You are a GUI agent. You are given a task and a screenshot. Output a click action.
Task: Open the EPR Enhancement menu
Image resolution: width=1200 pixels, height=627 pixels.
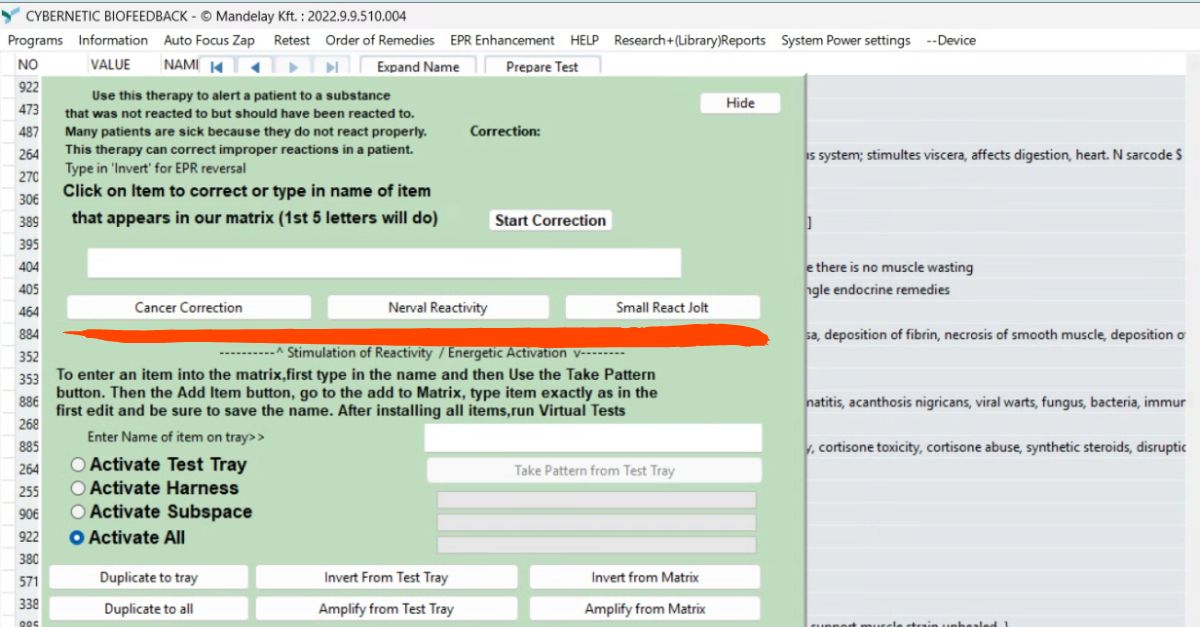click(x=502, y=40)
